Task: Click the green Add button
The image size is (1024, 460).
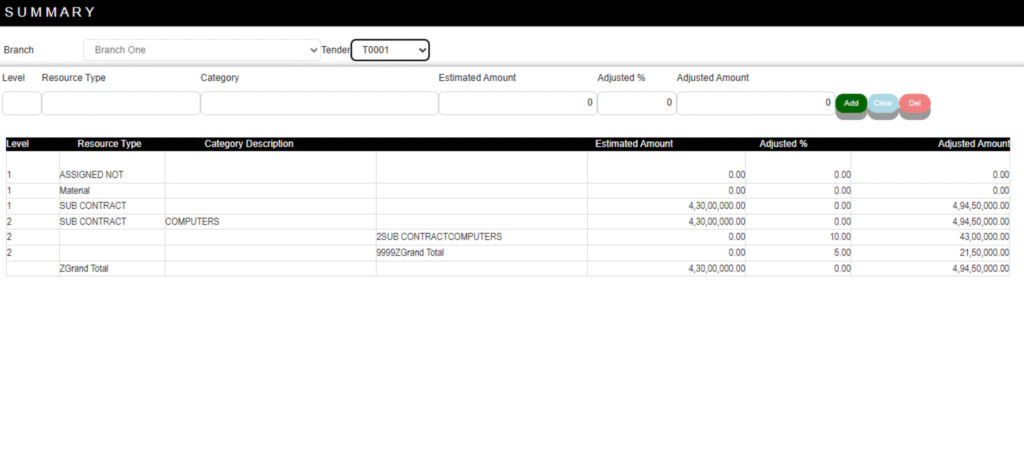Action: click(x=851, y=103)
